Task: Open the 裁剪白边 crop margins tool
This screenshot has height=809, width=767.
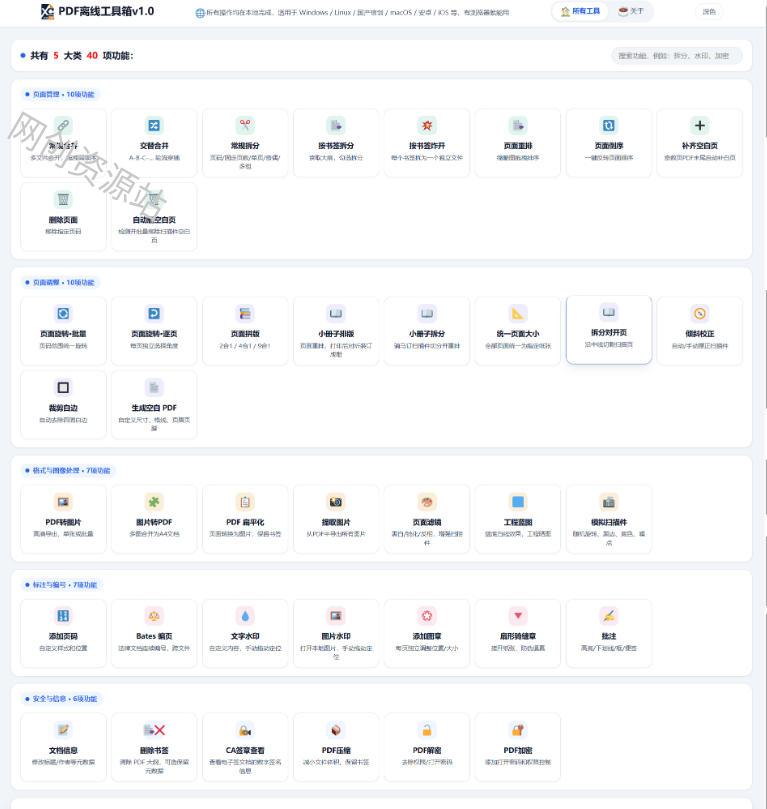Action: (x=63, y=405)
